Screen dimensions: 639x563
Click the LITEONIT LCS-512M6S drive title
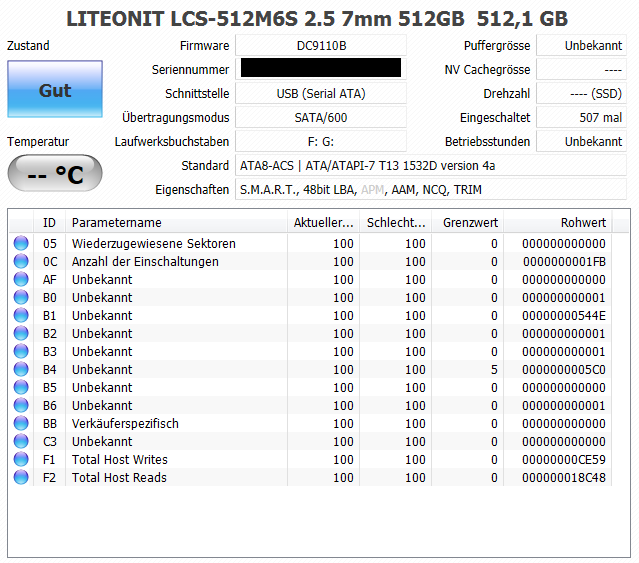(317, 18)
